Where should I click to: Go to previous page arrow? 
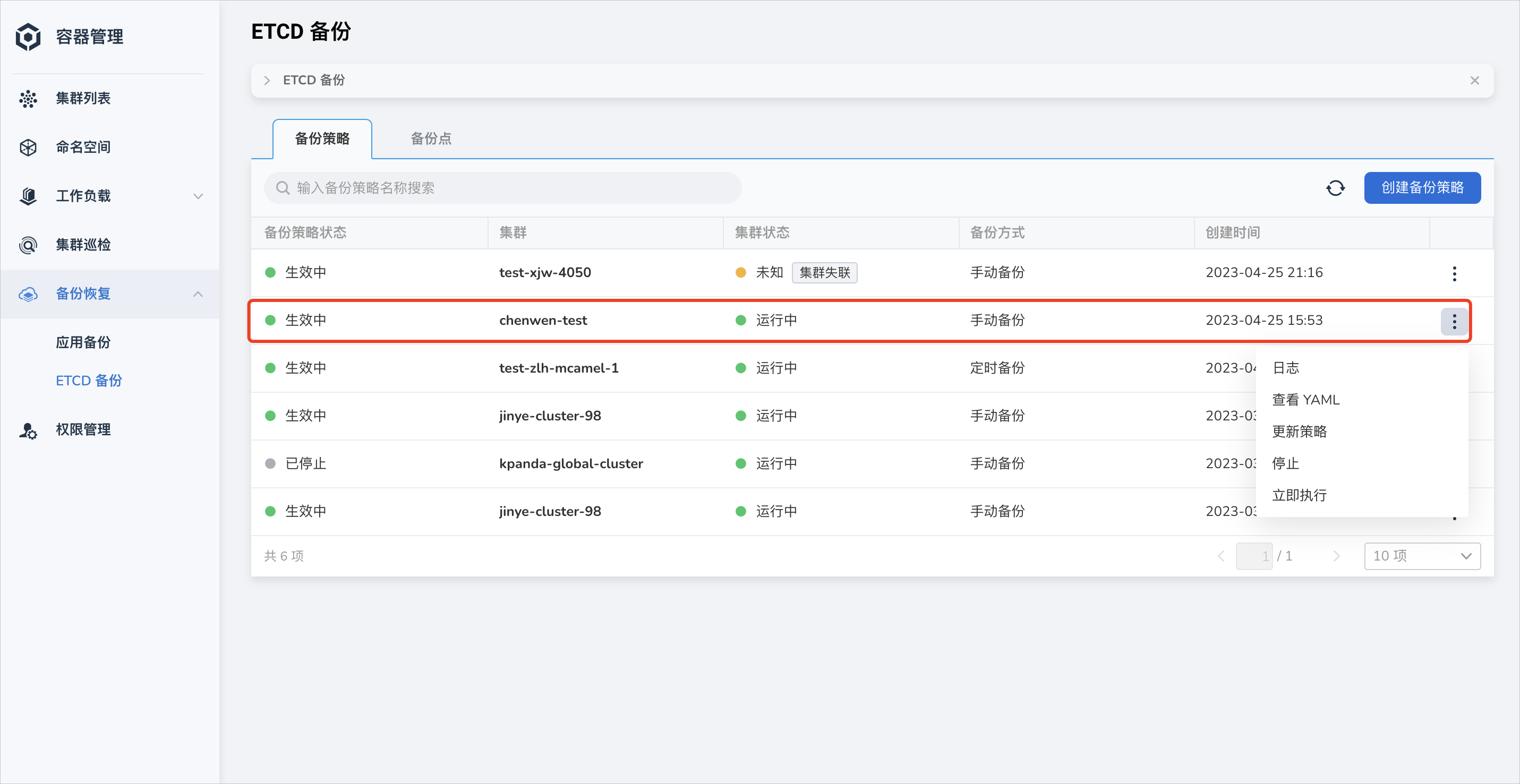(1221, 556)
